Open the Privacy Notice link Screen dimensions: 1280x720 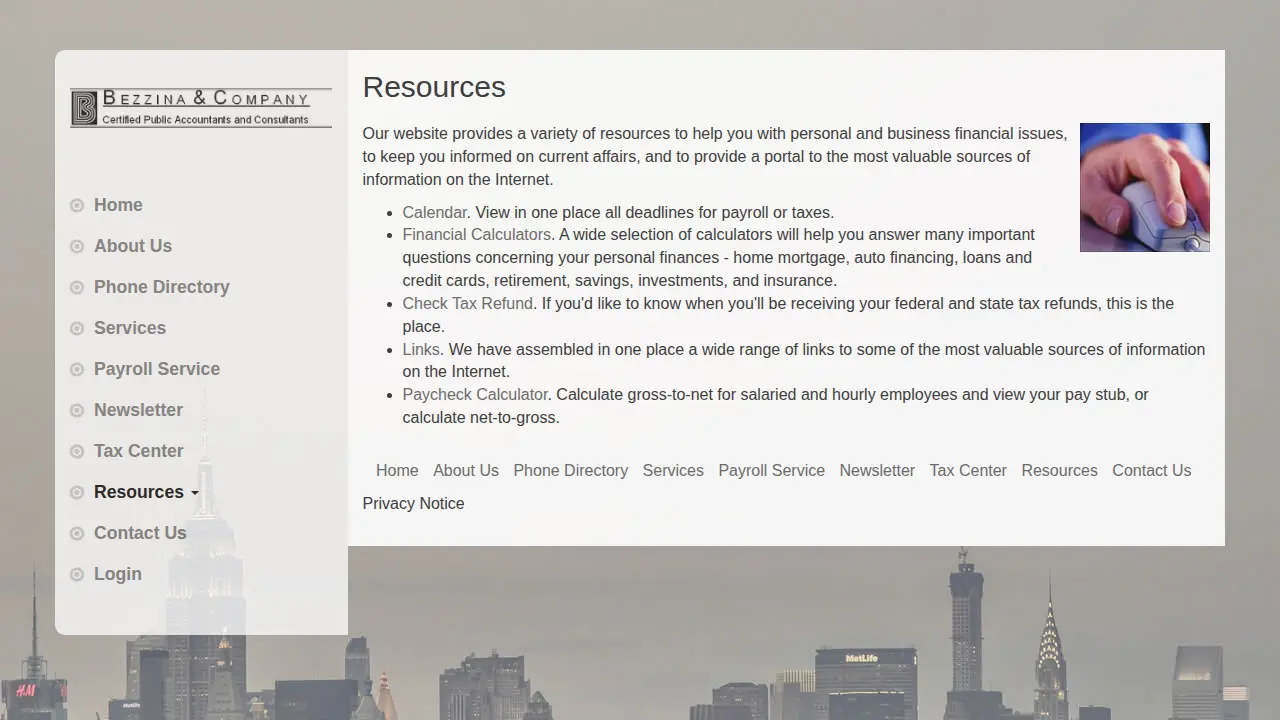tap(413, 503)
